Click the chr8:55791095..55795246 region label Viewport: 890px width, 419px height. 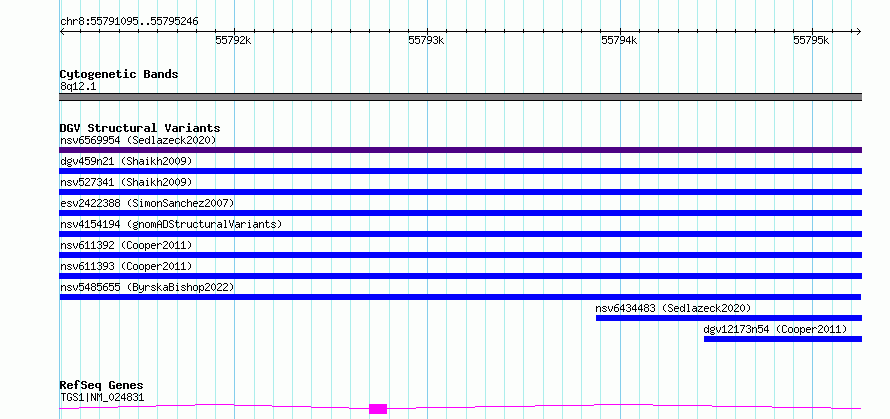(x=129, y=22)
